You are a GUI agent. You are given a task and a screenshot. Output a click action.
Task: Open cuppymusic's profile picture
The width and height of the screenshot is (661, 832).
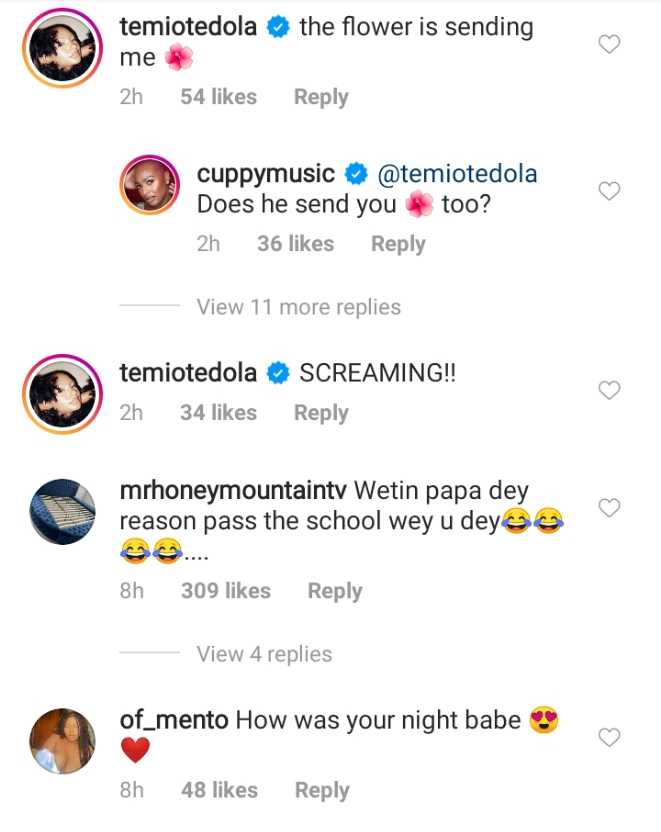tap(150, 191)
